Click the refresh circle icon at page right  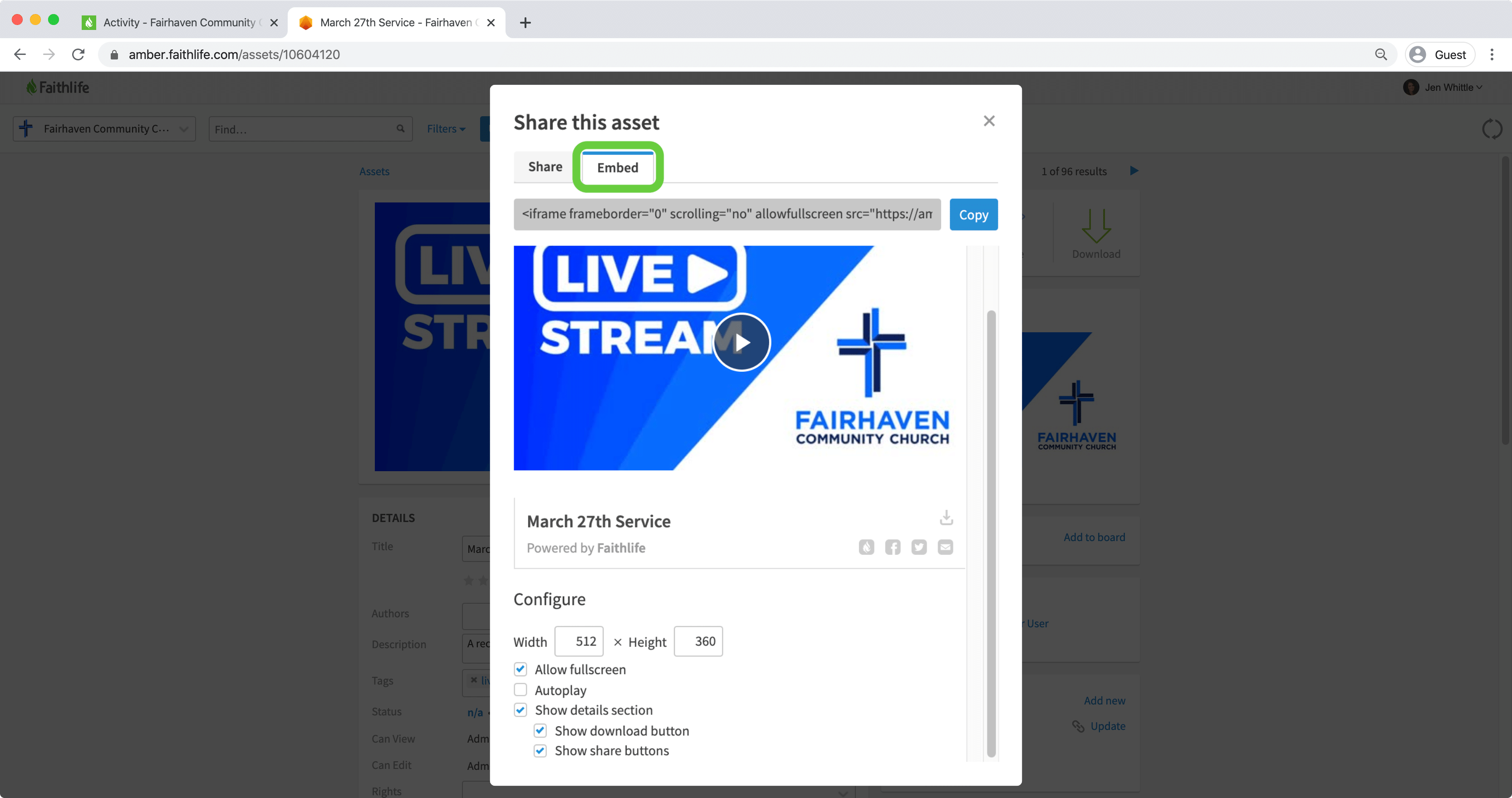(x=1492, y=128)
